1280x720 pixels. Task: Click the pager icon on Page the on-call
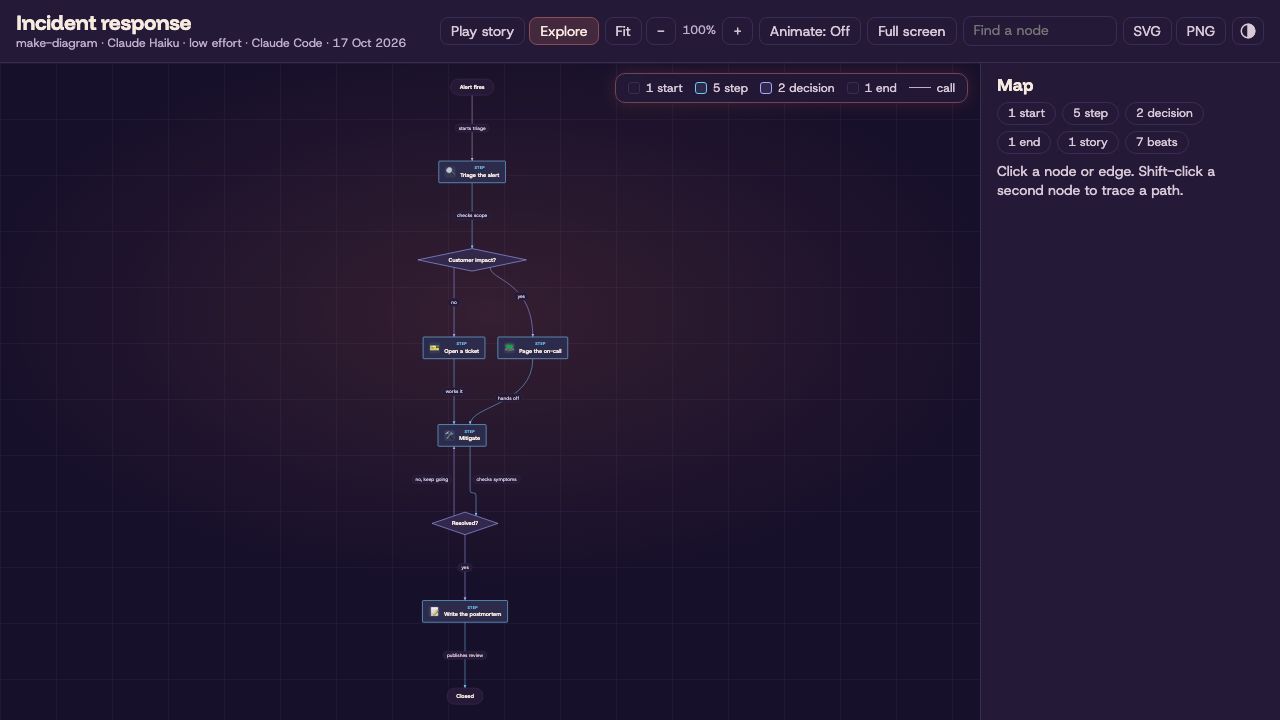pos(509,348)
